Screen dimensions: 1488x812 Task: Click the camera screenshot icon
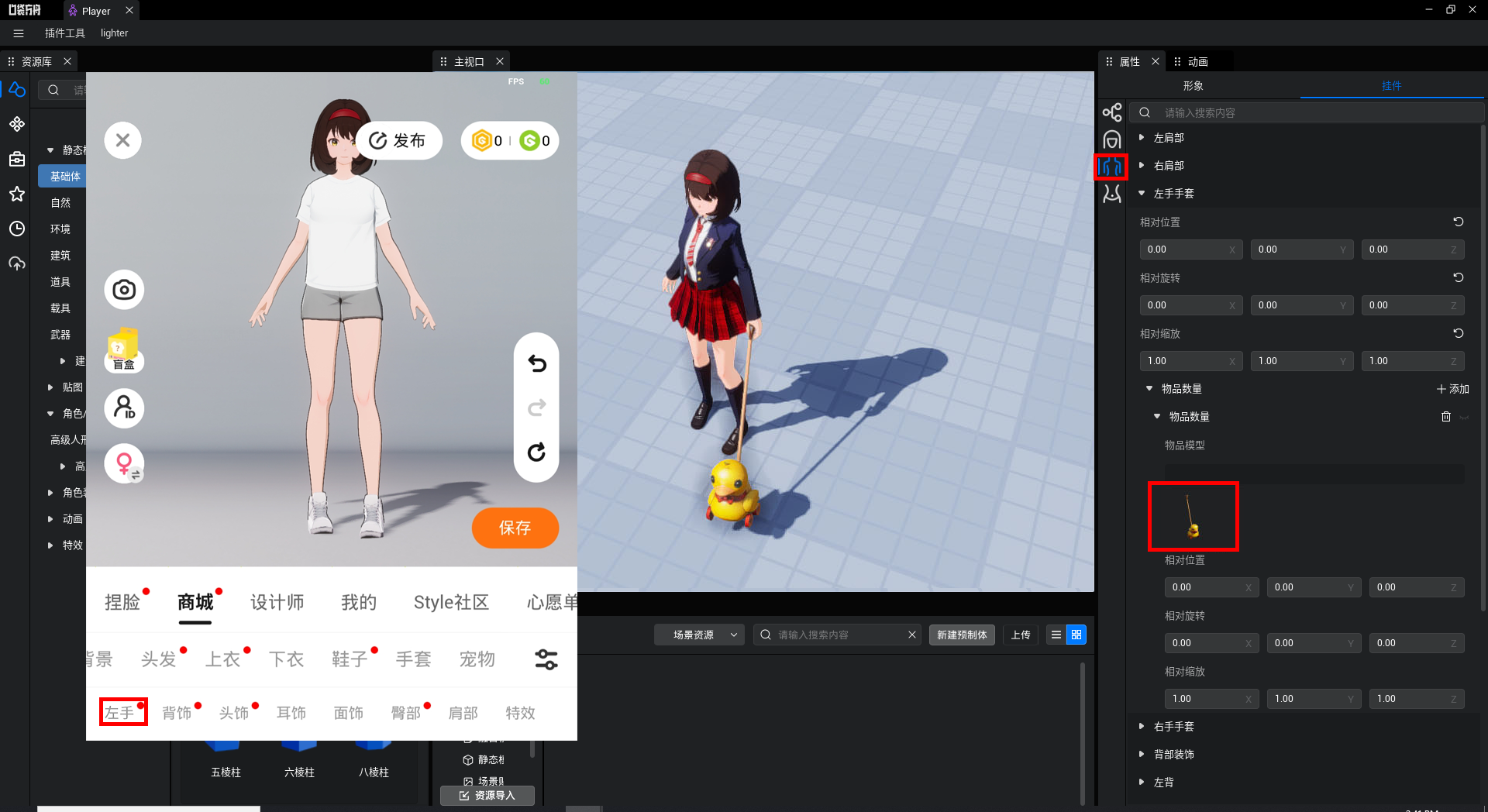pyautogui.click(x=124, y=290)
